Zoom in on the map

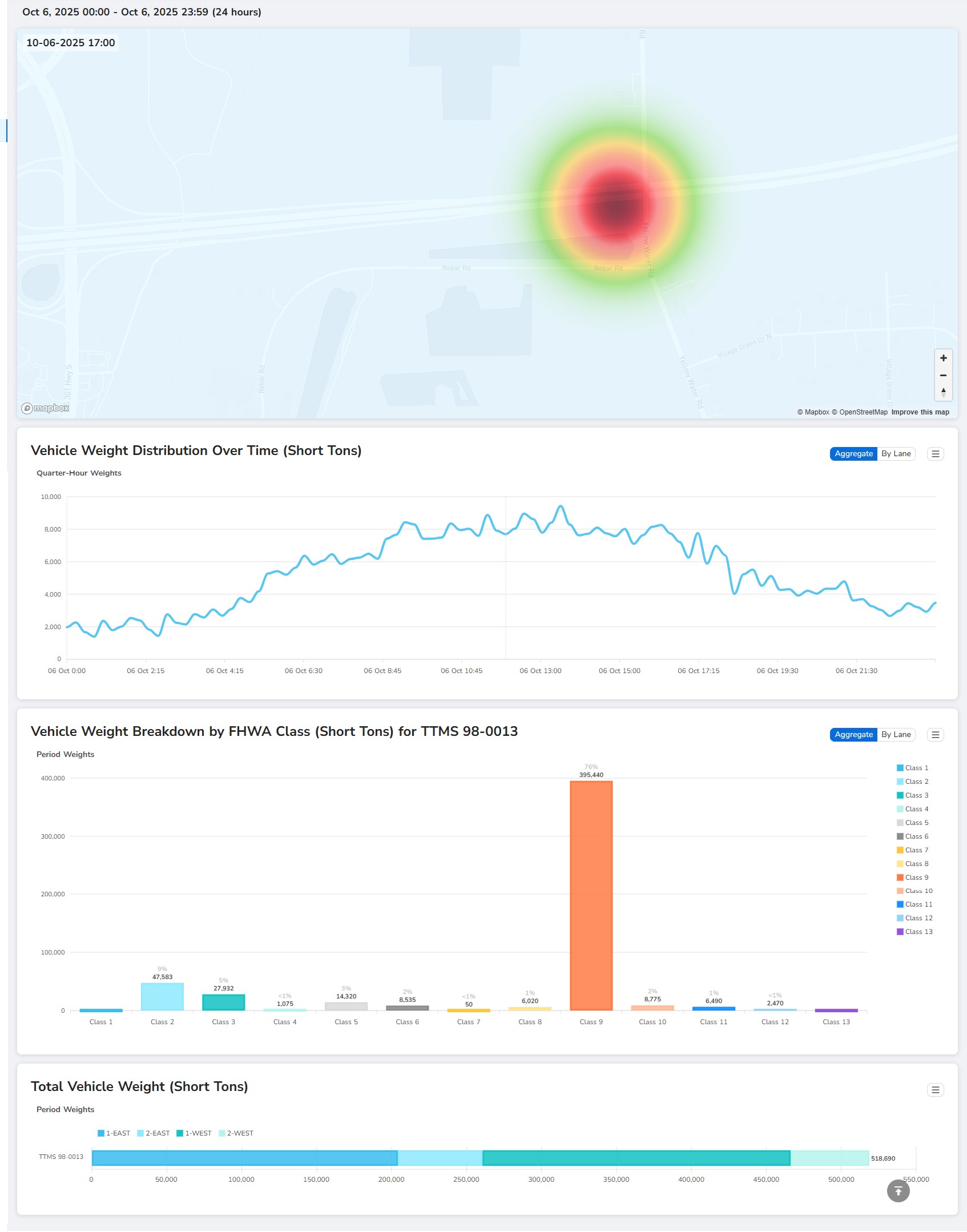tap(943, 358)
